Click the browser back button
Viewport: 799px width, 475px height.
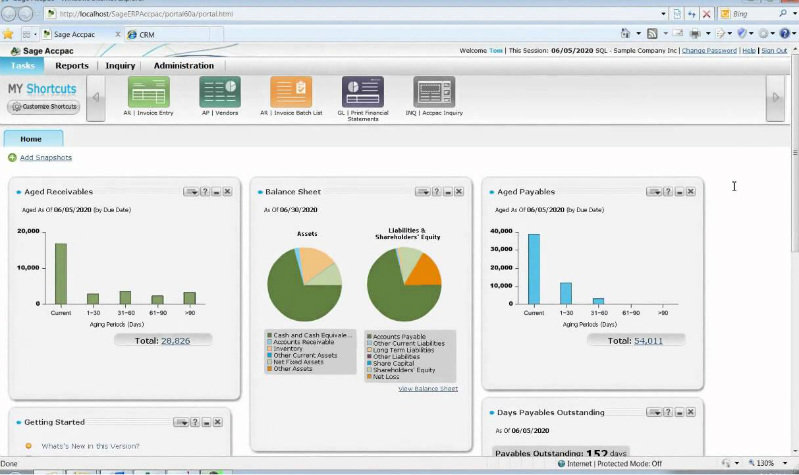click(x=9, y=14)
